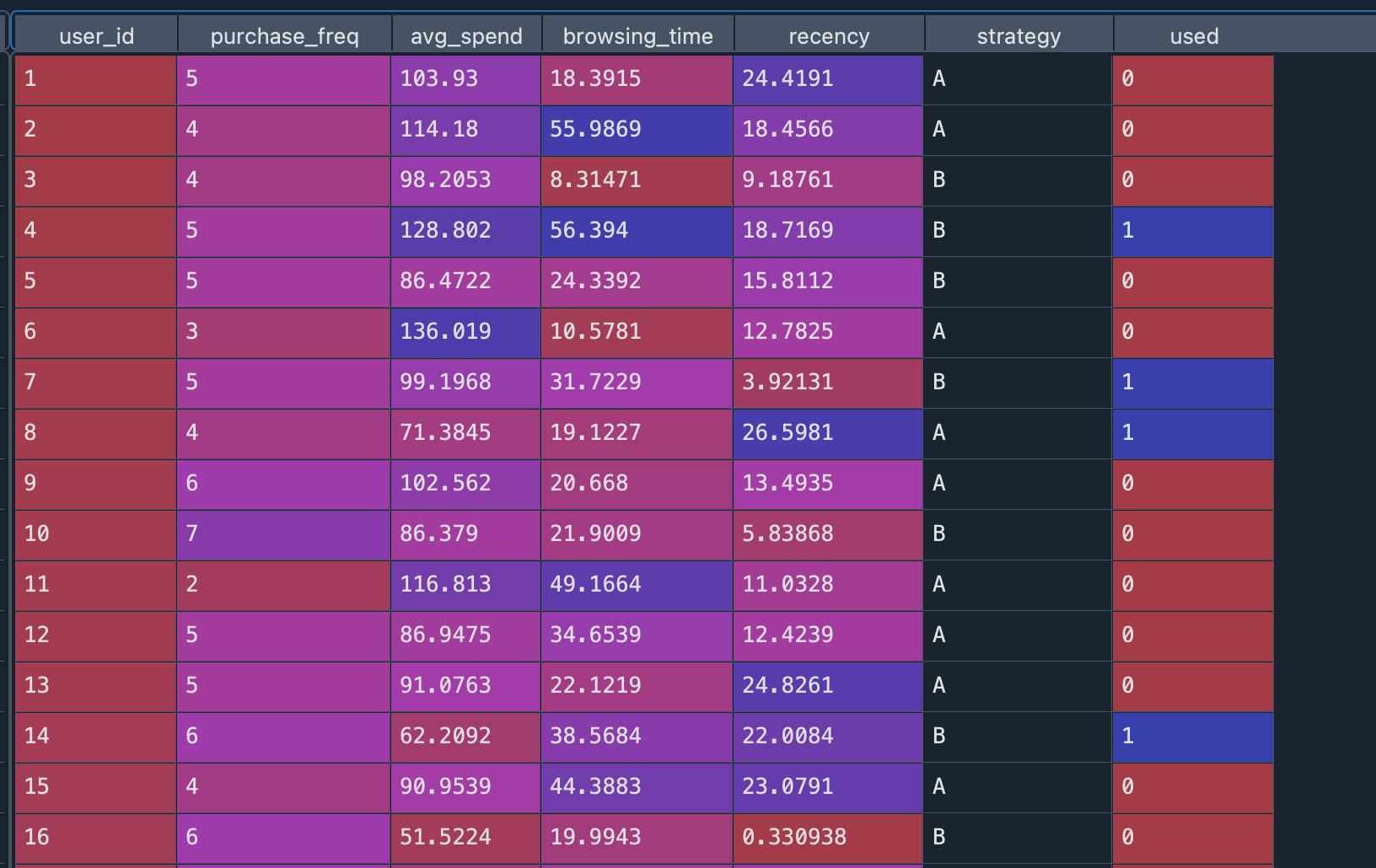Image resolution: width=1376 pixels, height=868 pixels.
Task: Click the used cell in user 7 row
Action: coord(1193,383)
